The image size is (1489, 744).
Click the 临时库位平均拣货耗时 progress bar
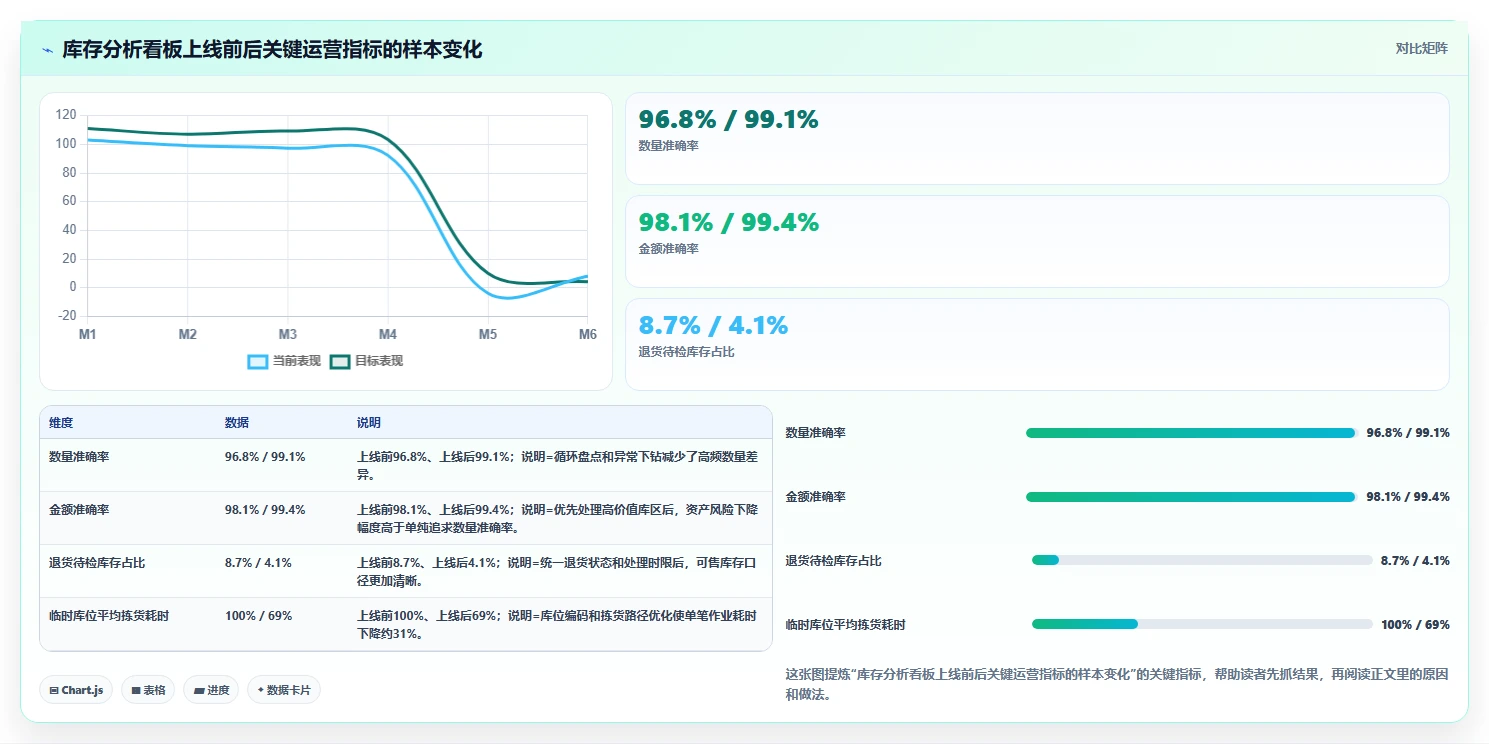pos(1202,624)
